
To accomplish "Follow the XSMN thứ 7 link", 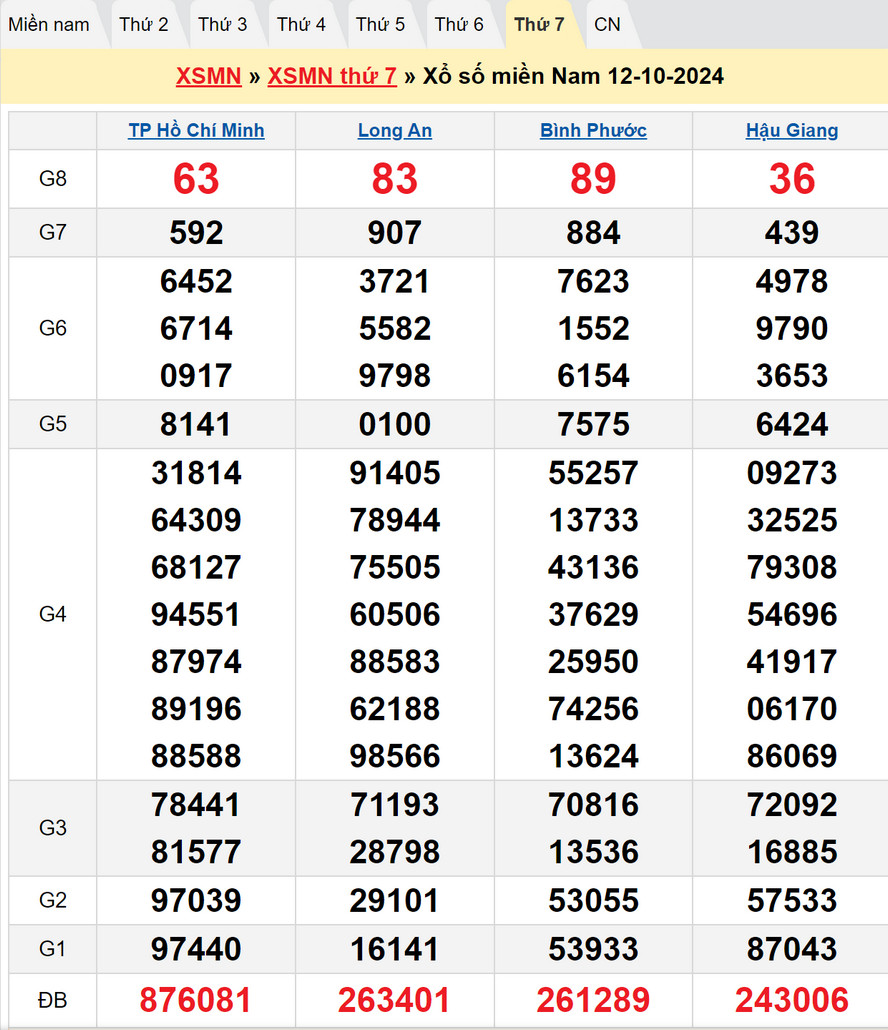I will pos(332,76).
